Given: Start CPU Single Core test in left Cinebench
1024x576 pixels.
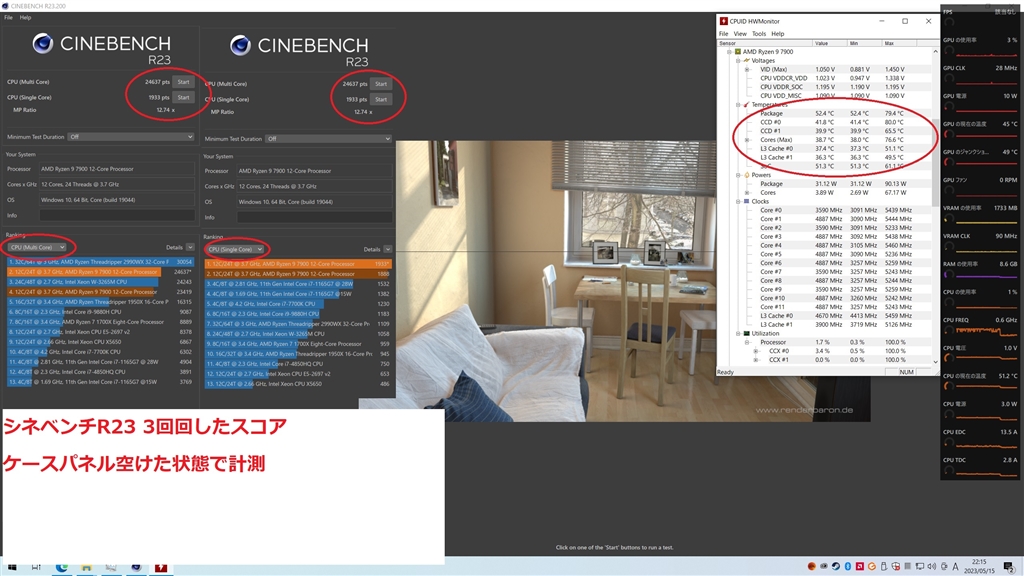Looking at the screenshot, I should [x=184, y=97].
